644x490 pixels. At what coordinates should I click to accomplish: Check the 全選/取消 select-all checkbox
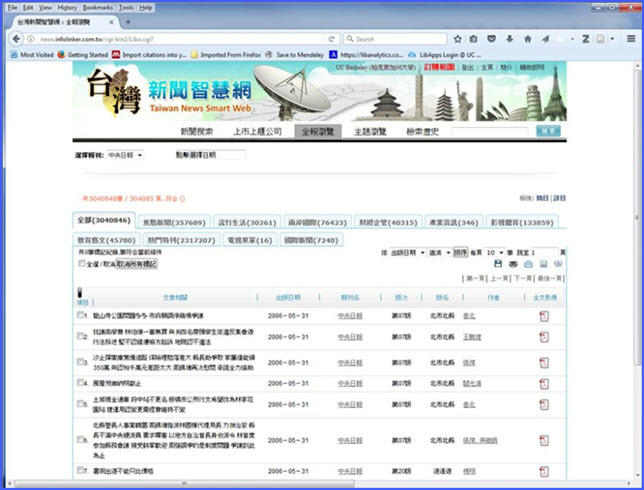[x=81, y=264]
